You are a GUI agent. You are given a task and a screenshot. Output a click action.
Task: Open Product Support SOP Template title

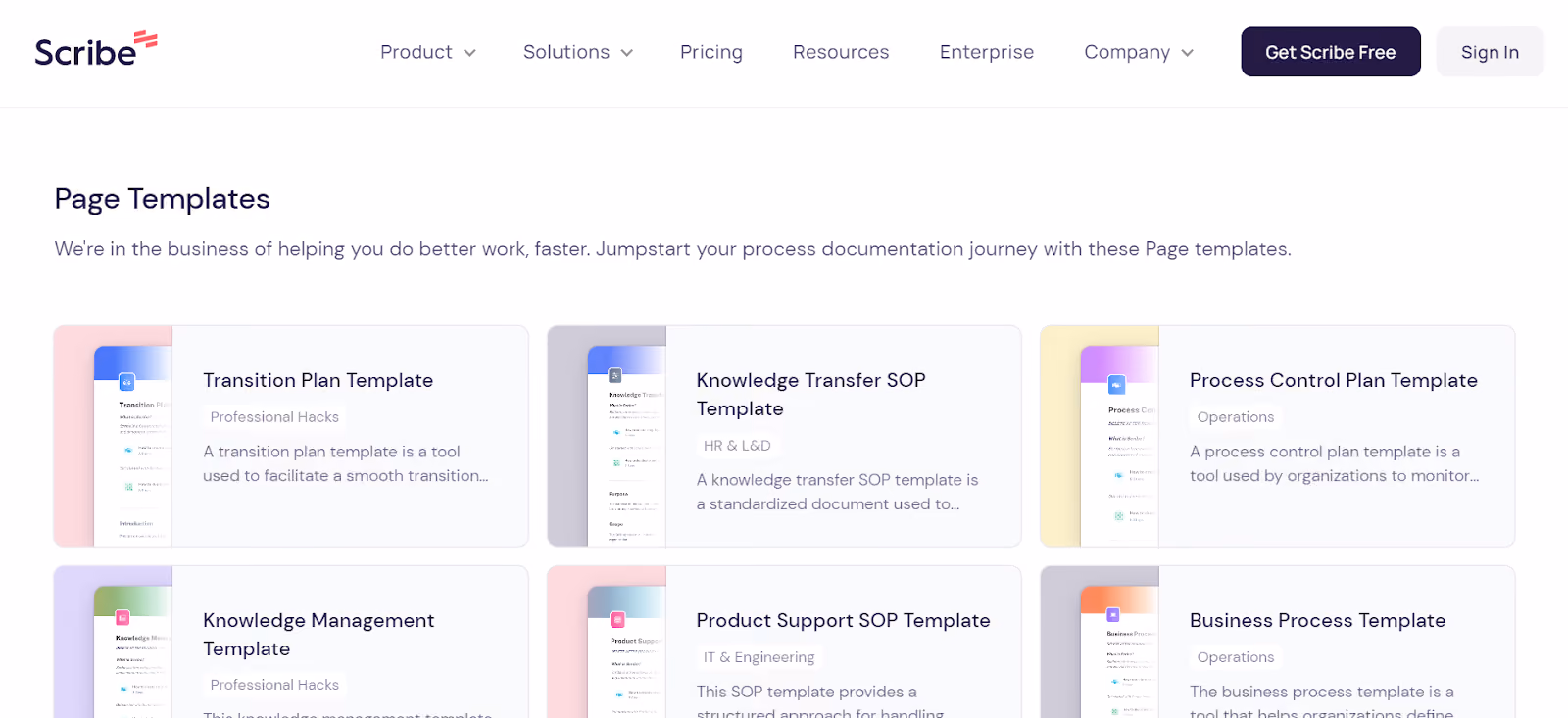point(843,620)
